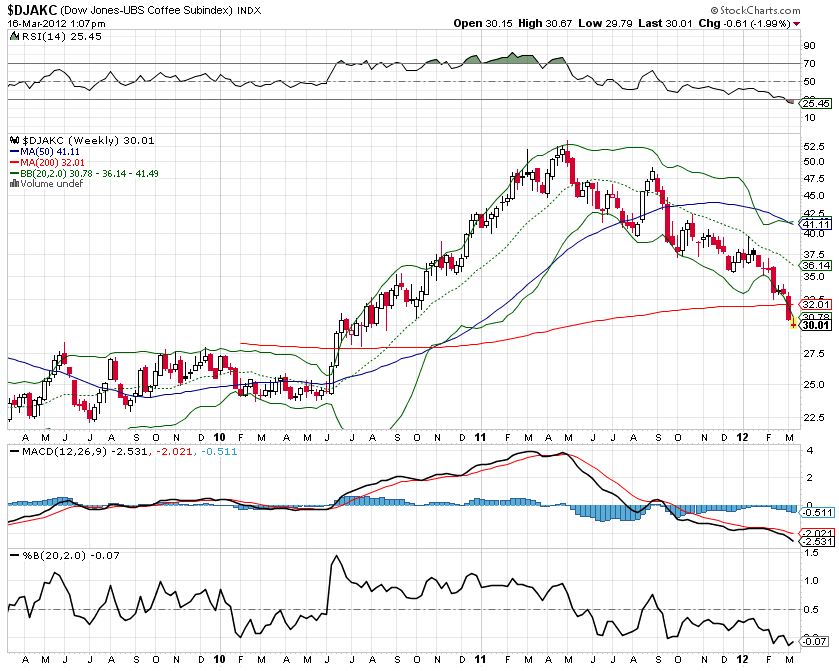Click the red '-2.021' signal value in MACD legend
The width and height of the screenshot is (839, 671).
tap(174, 452)
